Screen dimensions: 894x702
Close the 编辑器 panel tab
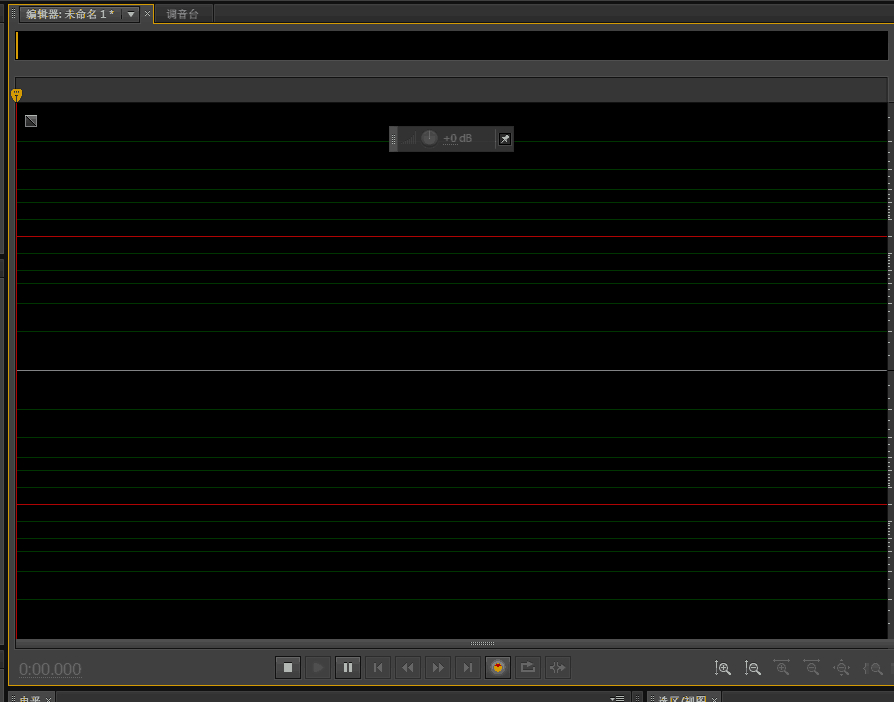(x=147, y=14)
